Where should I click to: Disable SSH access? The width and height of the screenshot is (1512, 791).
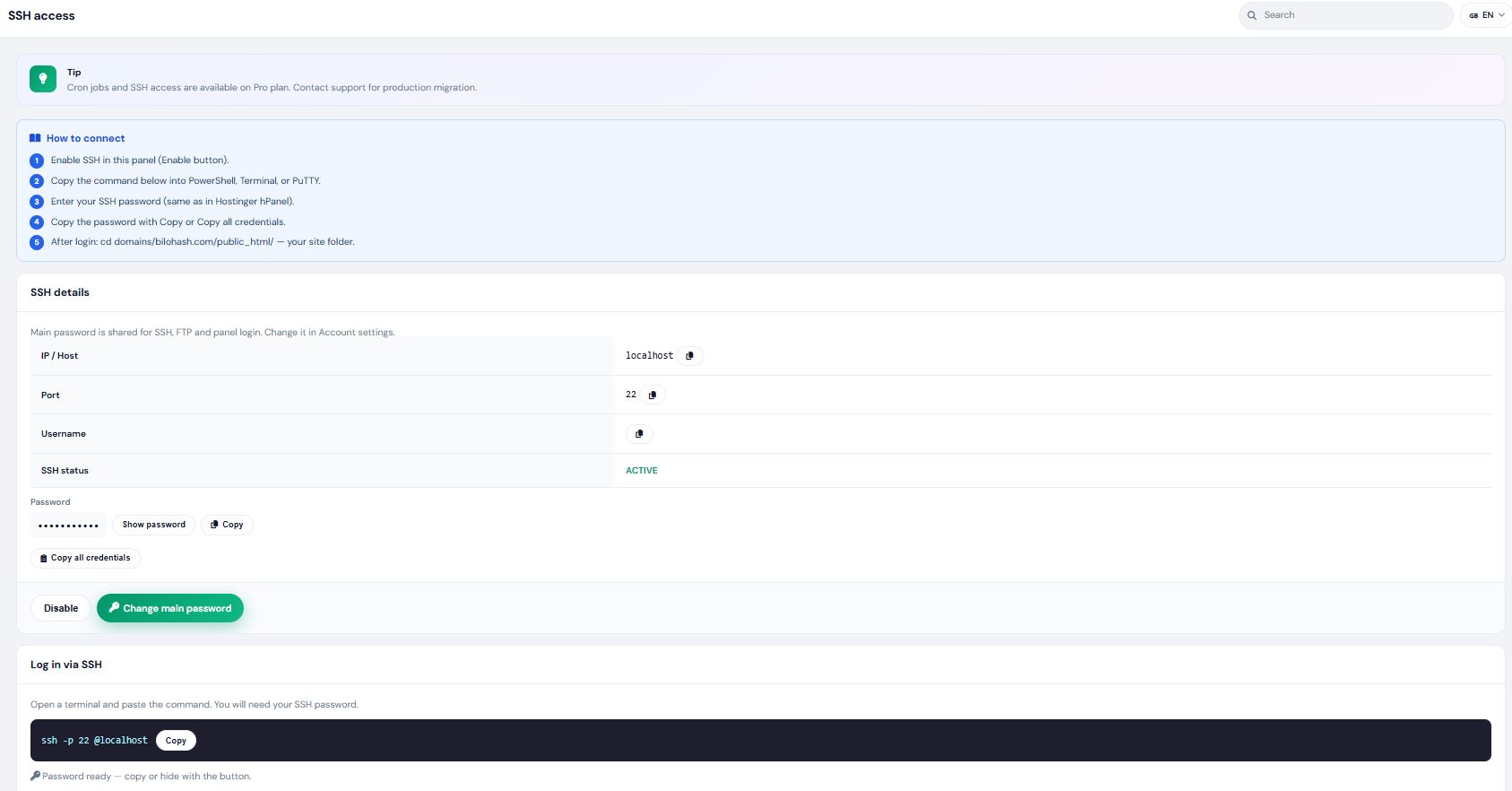[61, 608]
